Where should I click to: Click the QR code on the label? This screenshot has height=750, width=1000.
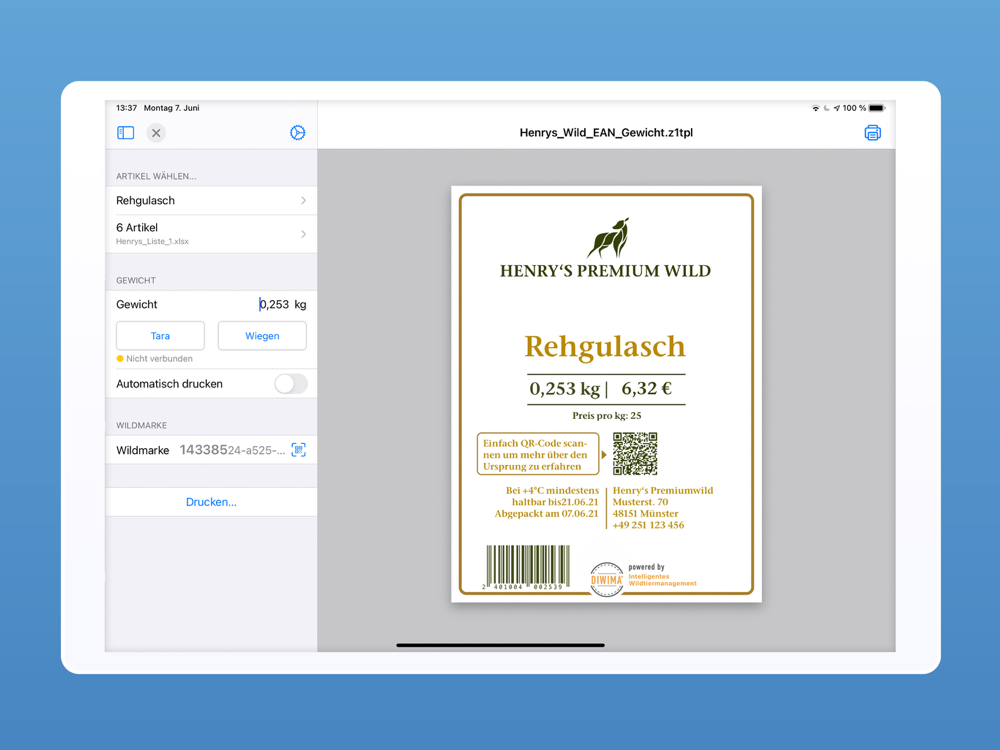635,453
